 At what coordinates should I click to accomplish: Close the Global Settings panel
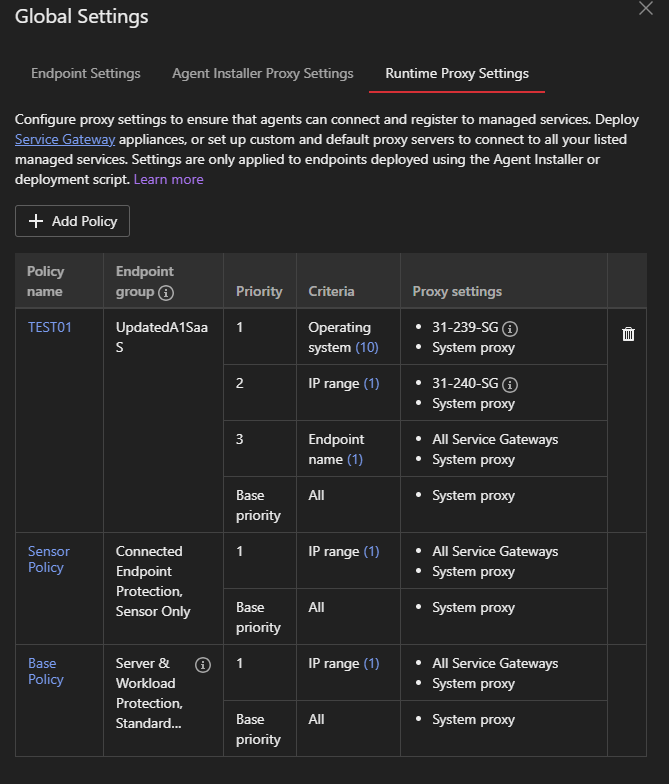point(645,8)
